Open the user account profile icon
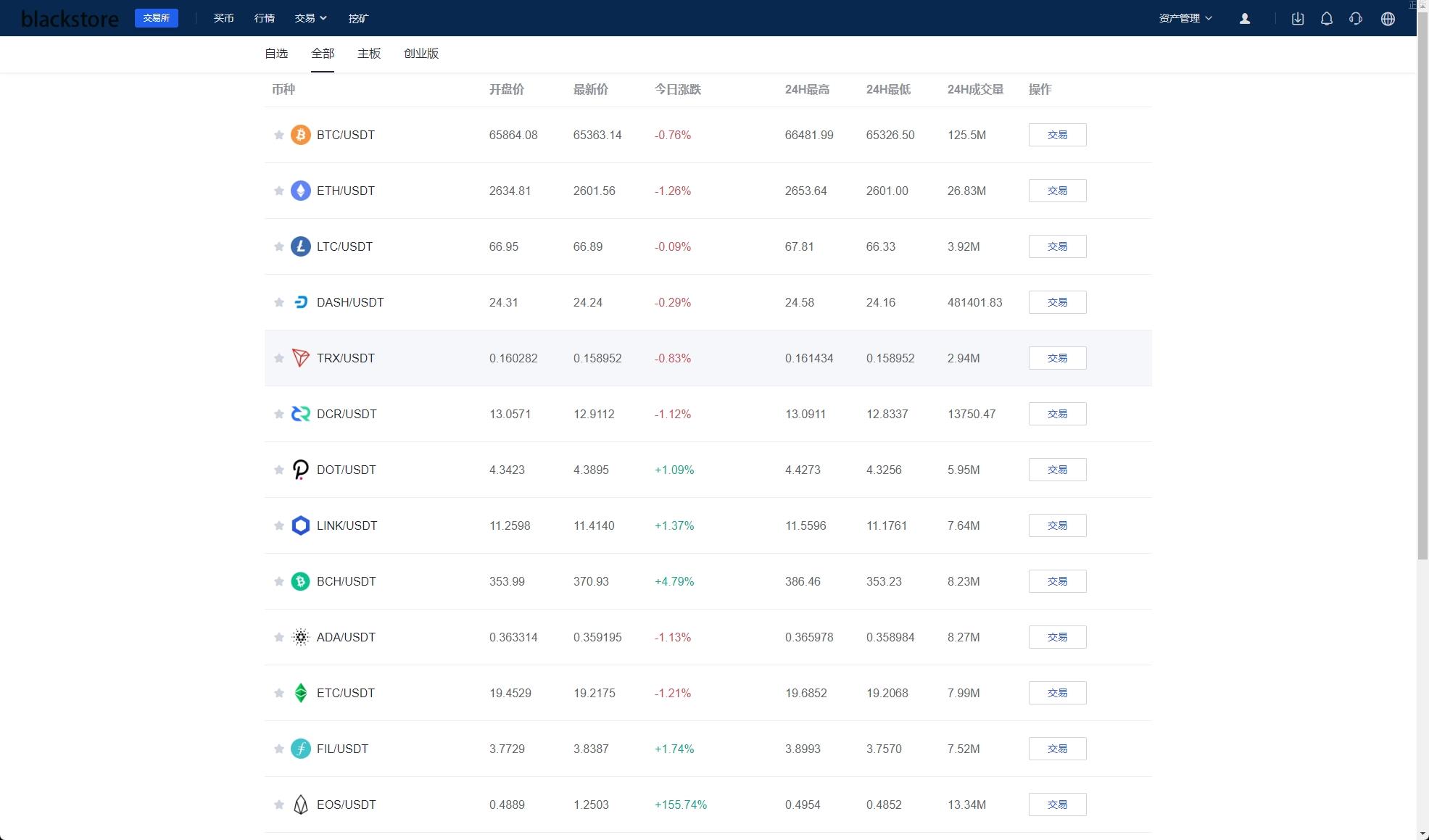This screenshot has height=840, width=1429. (x=1244, y=19)
